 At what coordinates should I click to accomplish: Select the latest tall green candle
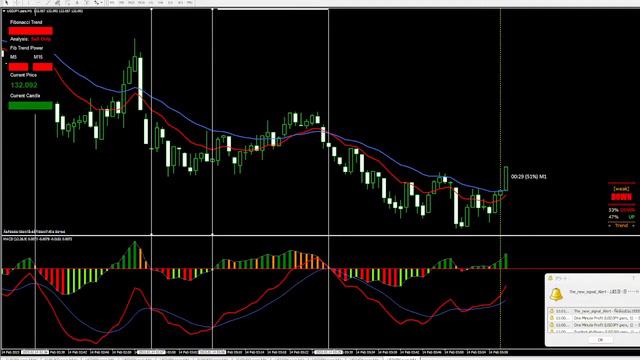[506, 178]
